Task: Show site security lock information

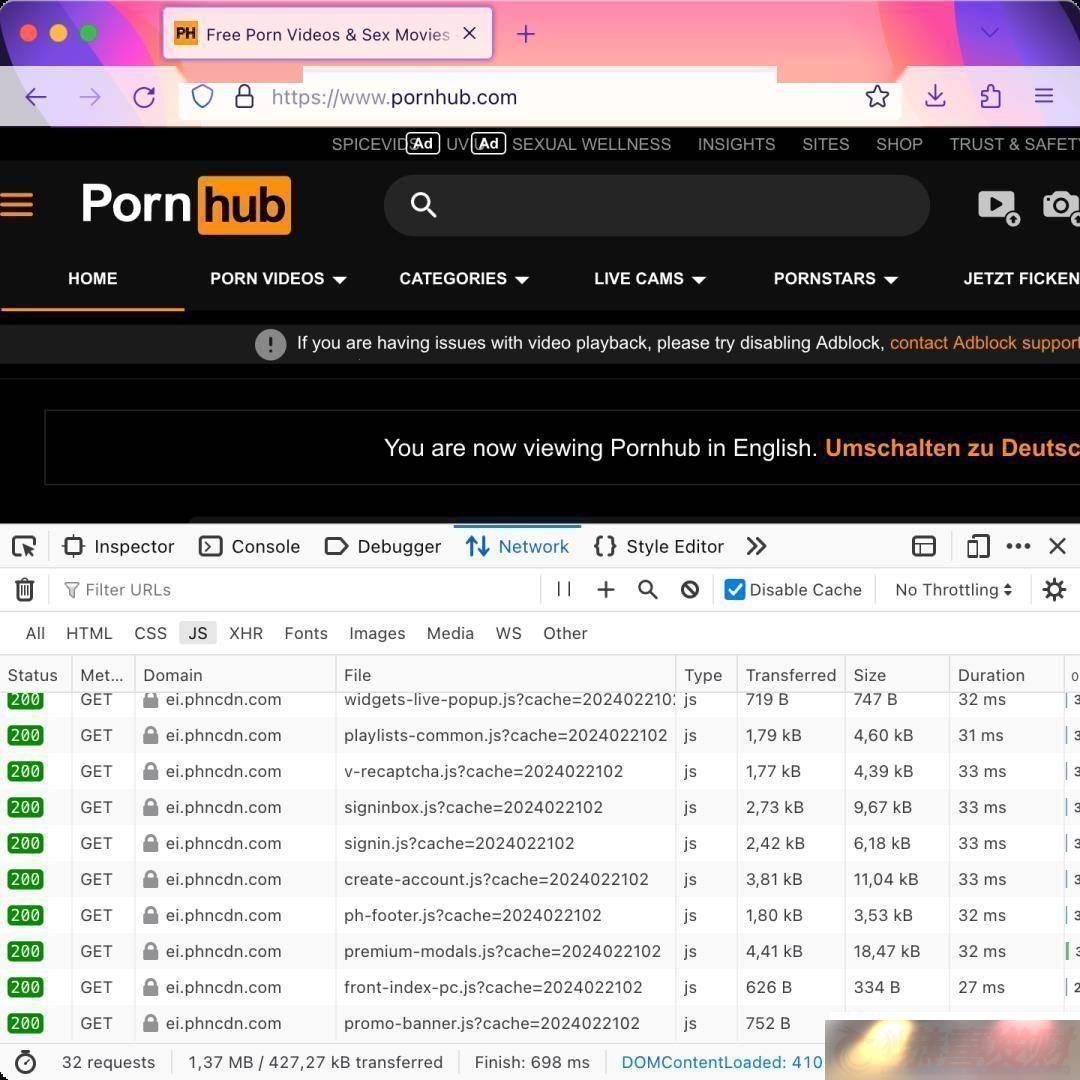Action: (x=245, y=96)
